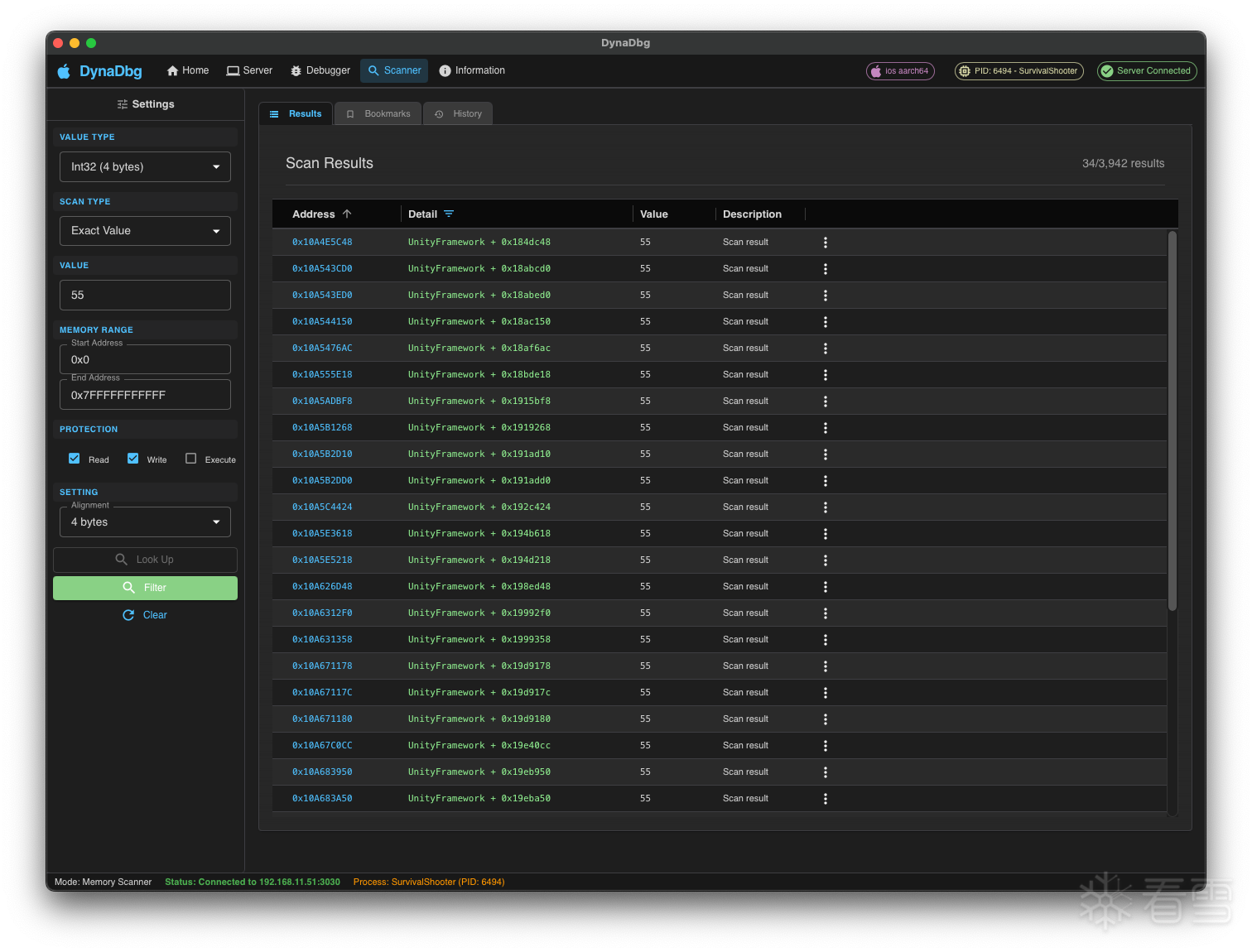This screenshot has height=952, width=1252.
Task: Click the DynaDbg apple logo icon
Action: point(64,71)
